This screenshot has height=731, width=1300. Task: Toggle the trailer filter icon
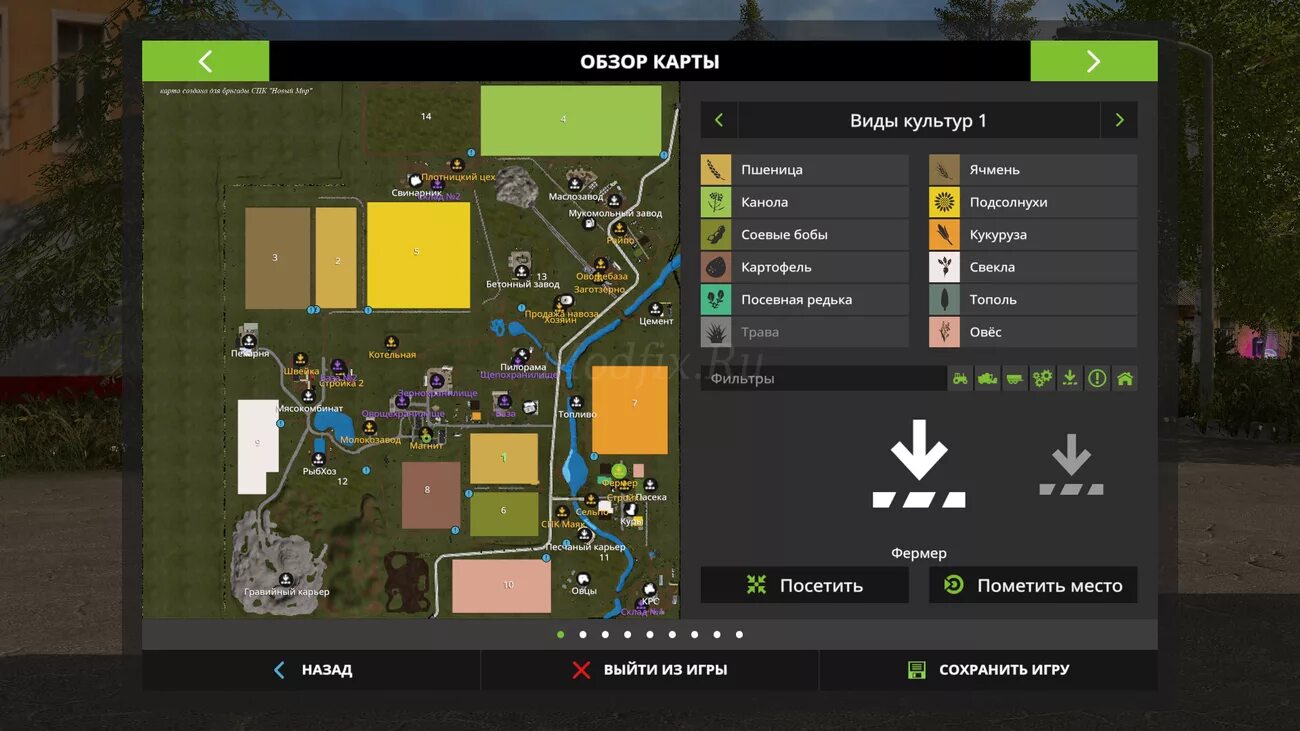(1015, 378)
